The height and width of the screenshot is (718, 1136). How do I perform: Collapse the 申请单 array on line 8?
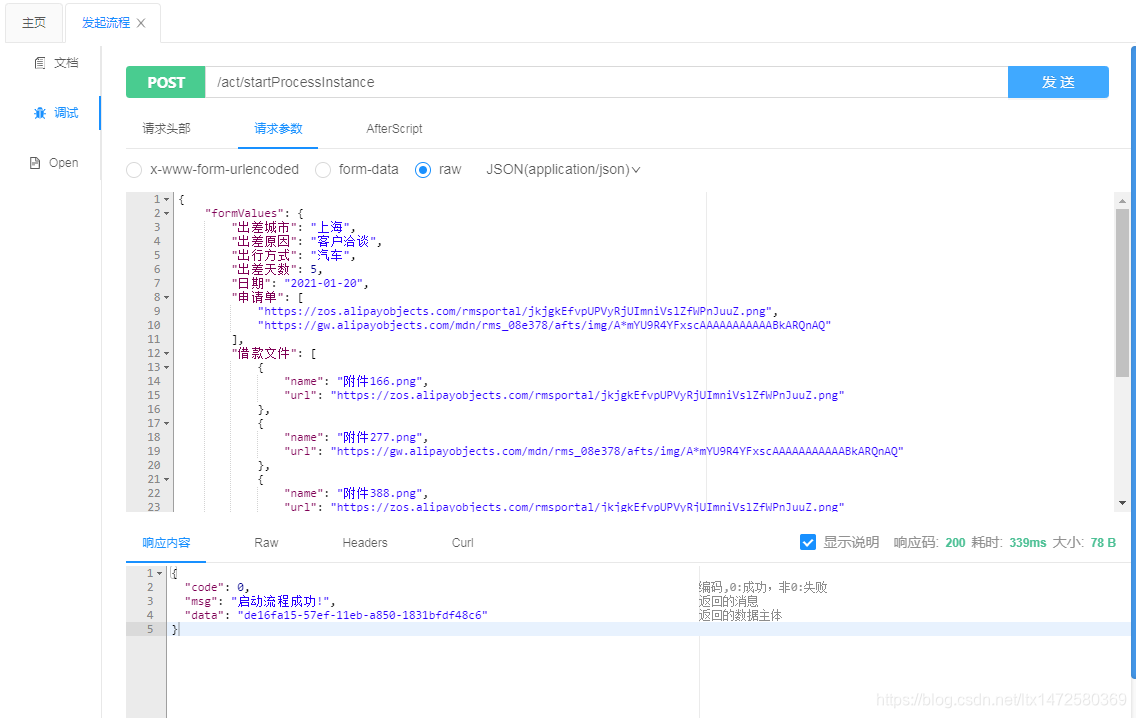click(x=166, y=296)
